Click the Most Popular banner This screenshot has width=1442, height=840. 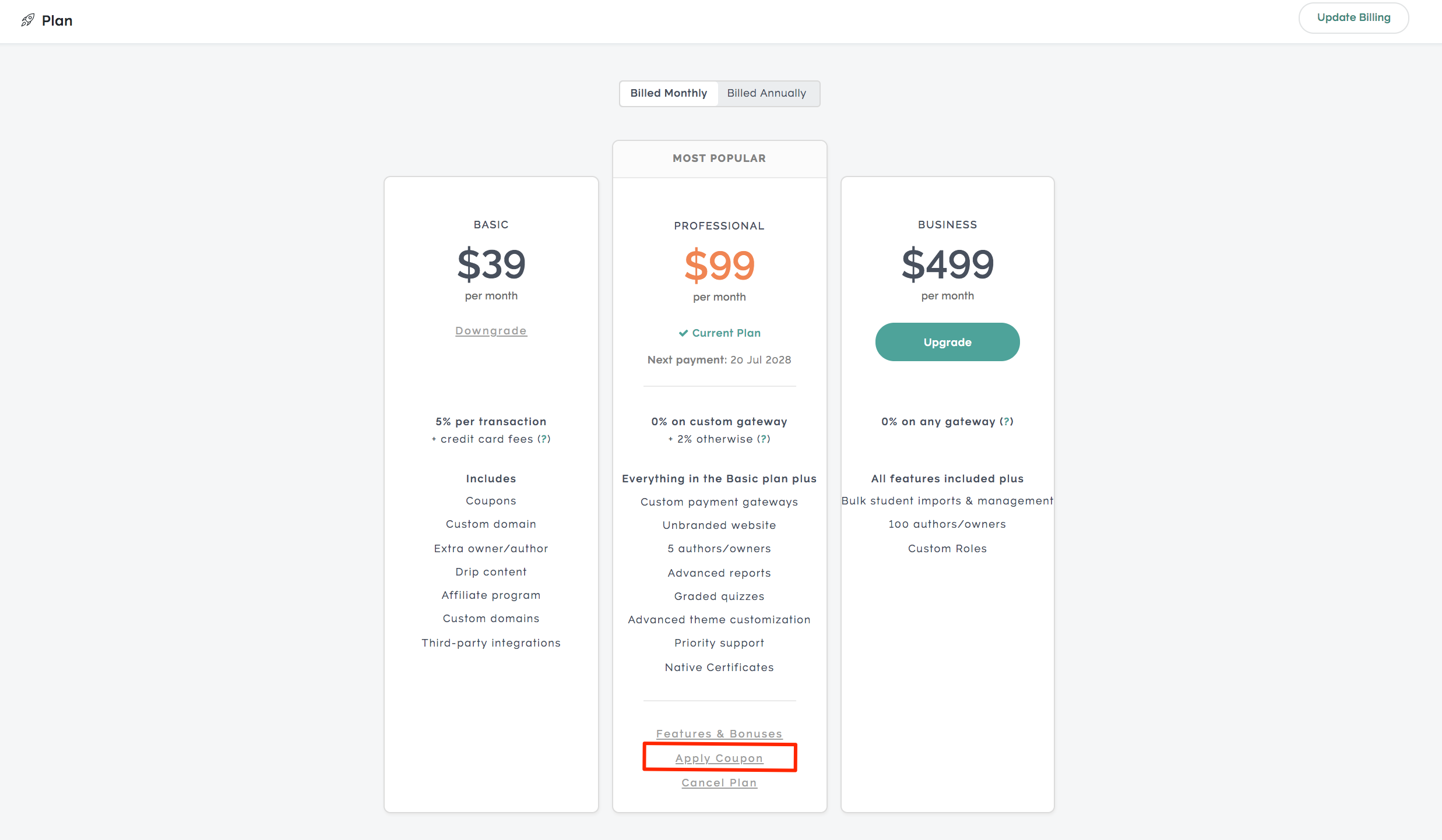point(719,158)
